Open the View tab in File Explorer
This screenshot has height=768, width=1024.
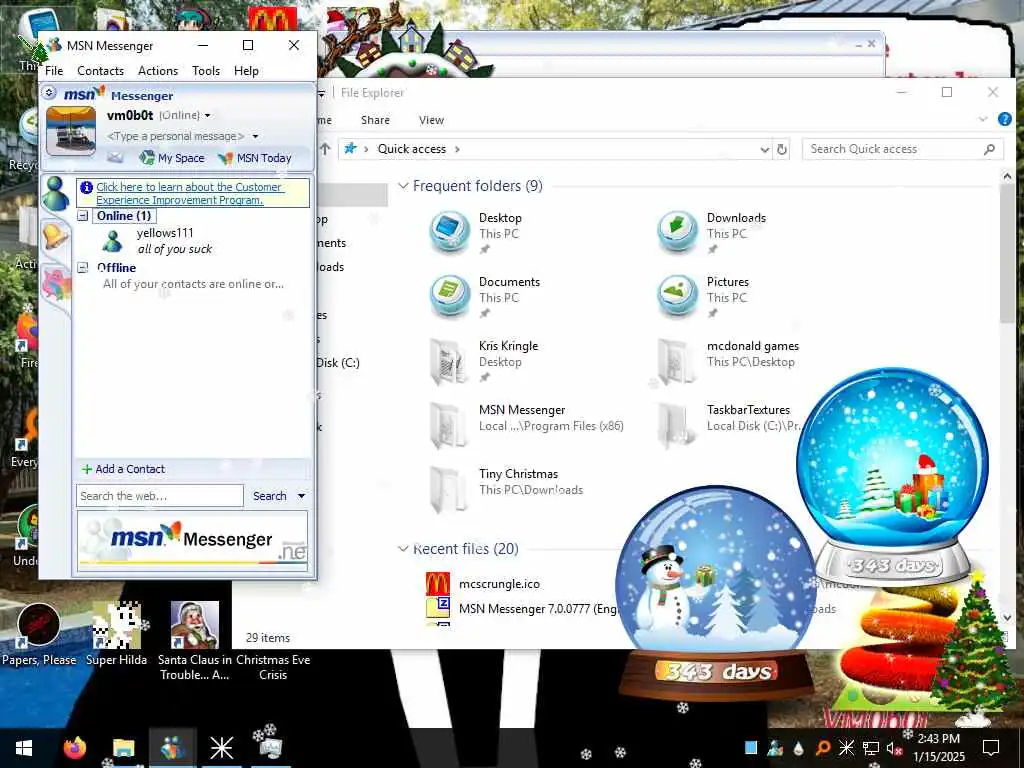click(x=431, y=120)
